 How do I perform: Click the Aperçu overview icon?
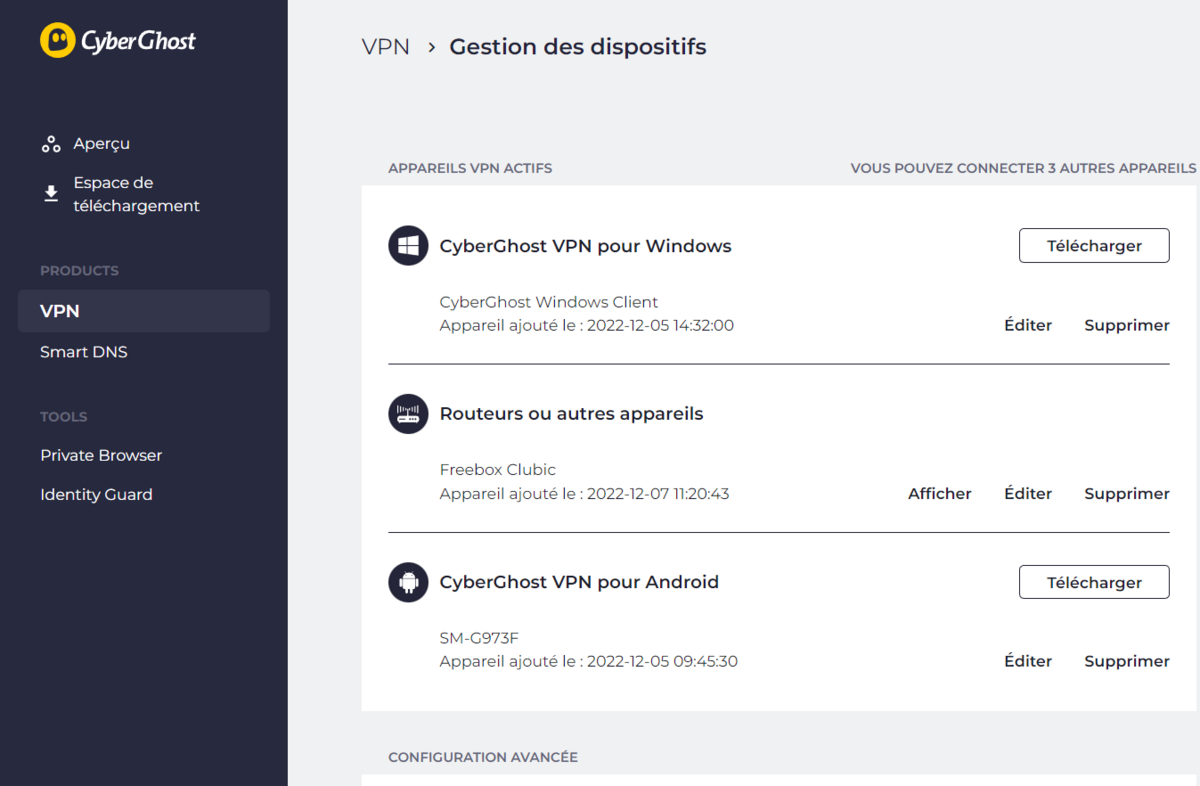click(x=51, y=144)
